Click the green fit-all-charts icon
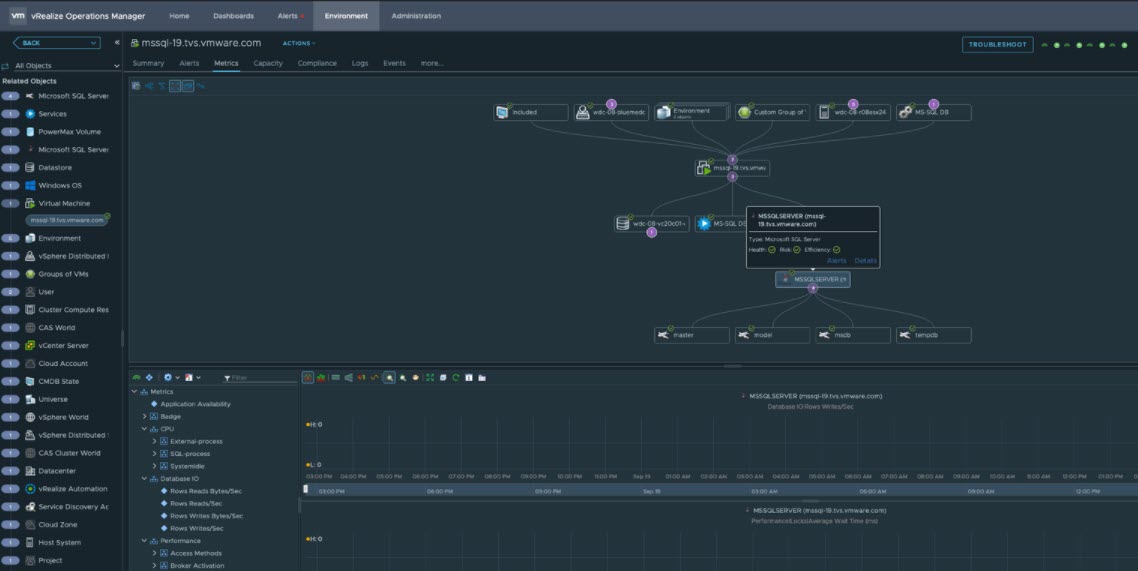 pyautogui.click(x=430, y=378)
